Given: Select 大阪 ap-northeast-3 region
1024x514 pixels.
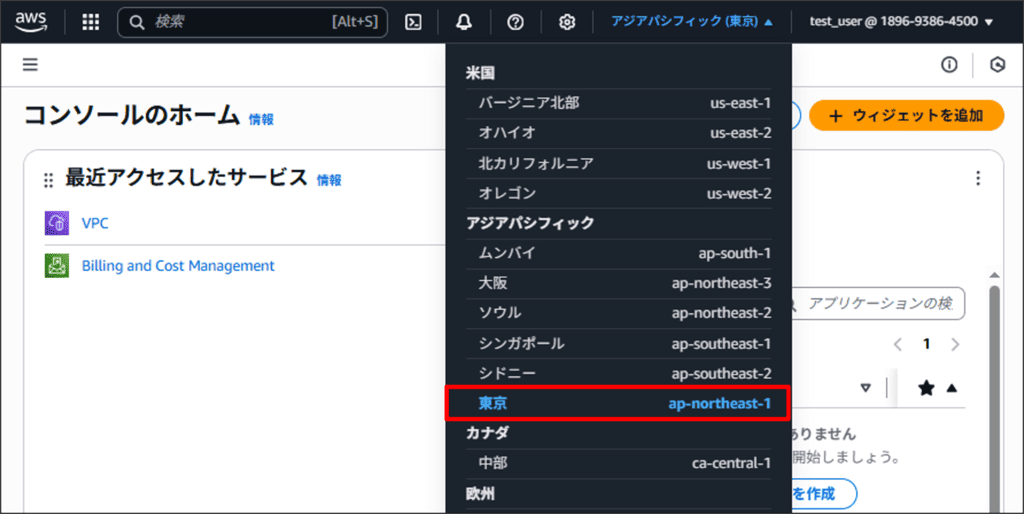Looking at the screenshot, I should [618, 283].
